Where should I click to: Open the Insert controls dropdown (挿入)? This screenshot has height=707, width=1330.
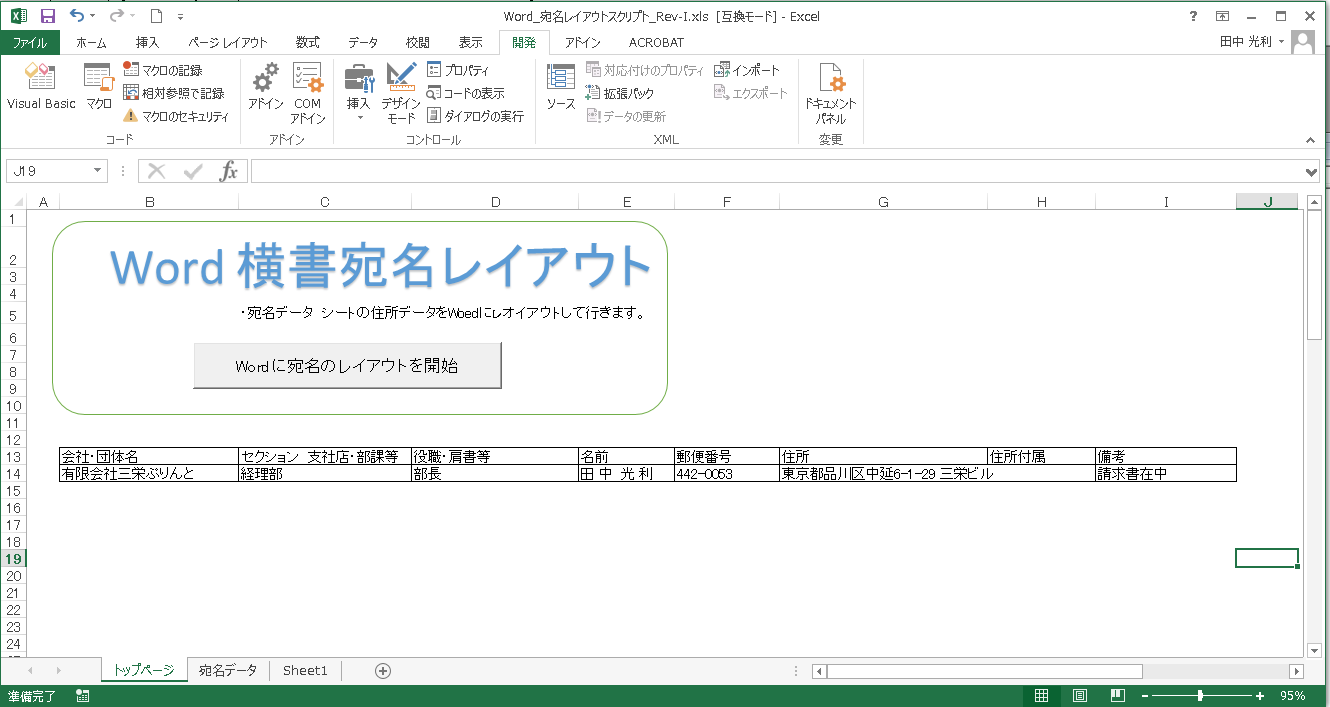[x=358, y=93]
